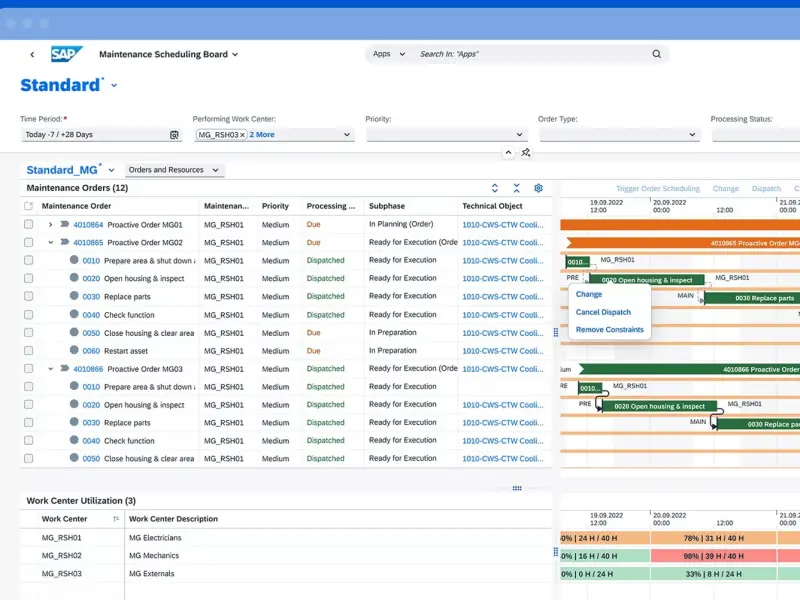Remove the MG_RSH03 work center token

click(x=242, y=135)
